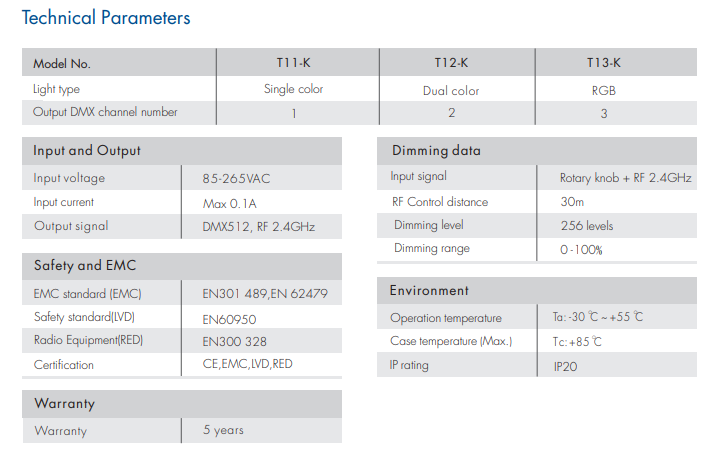Screen dimensions: 728x461
Task: Select the 5 years warranty value
Action: [223, 430]
